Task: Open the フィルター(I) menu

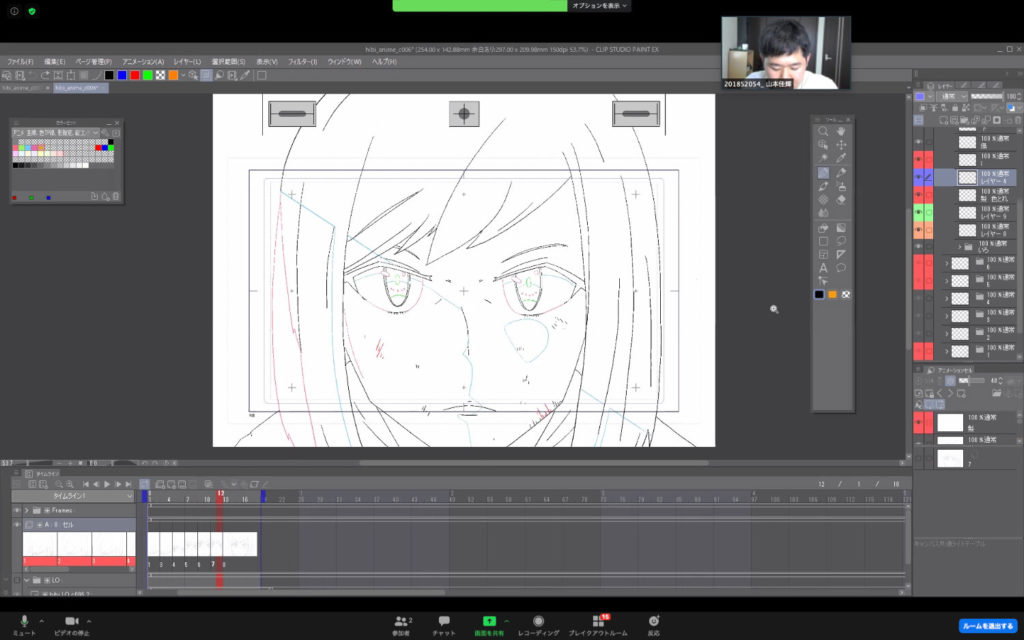Action: (x=303, y=61)
